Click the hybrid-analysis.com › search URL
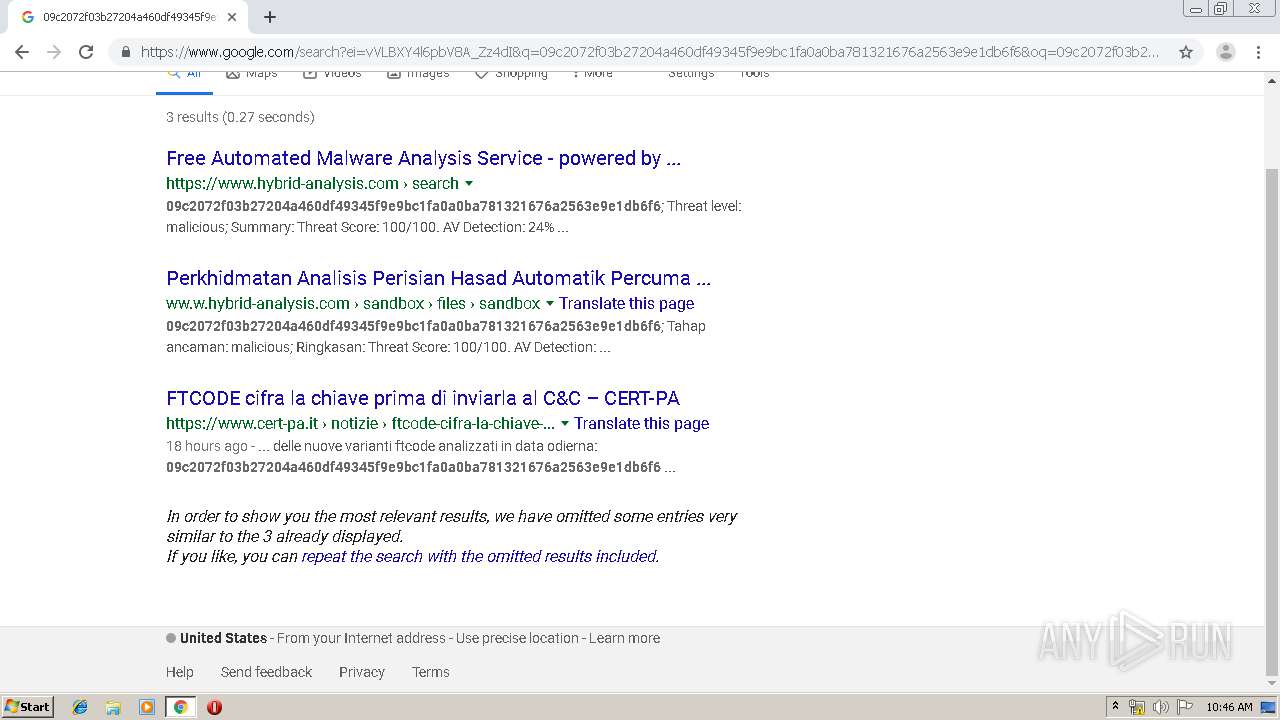Image resolution: width=1280 pixels, height=720 pixels. [x=312, y=183]
